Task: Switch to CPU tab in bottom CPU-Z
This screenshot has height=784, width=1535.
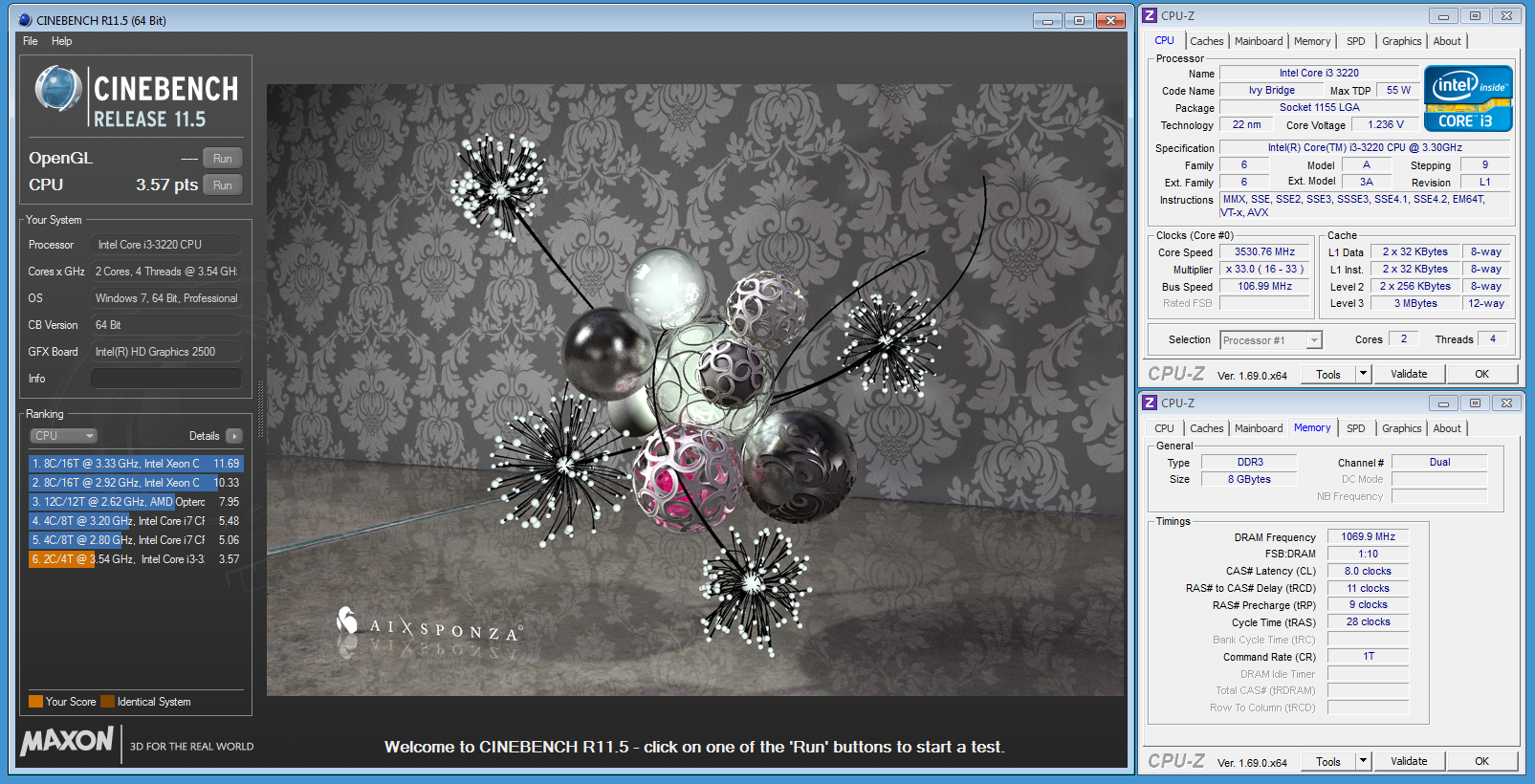Action: (x=1164, y=428)
